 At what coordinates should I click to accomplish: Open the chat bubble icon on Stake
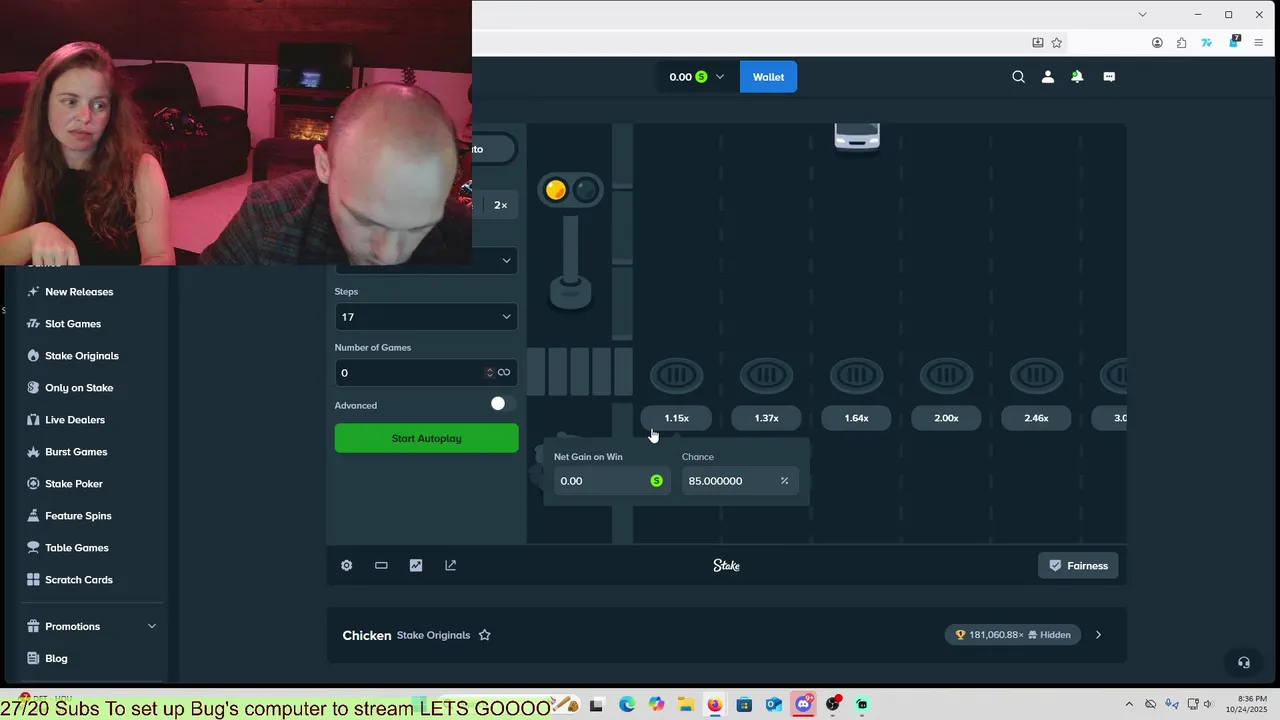1109,77
